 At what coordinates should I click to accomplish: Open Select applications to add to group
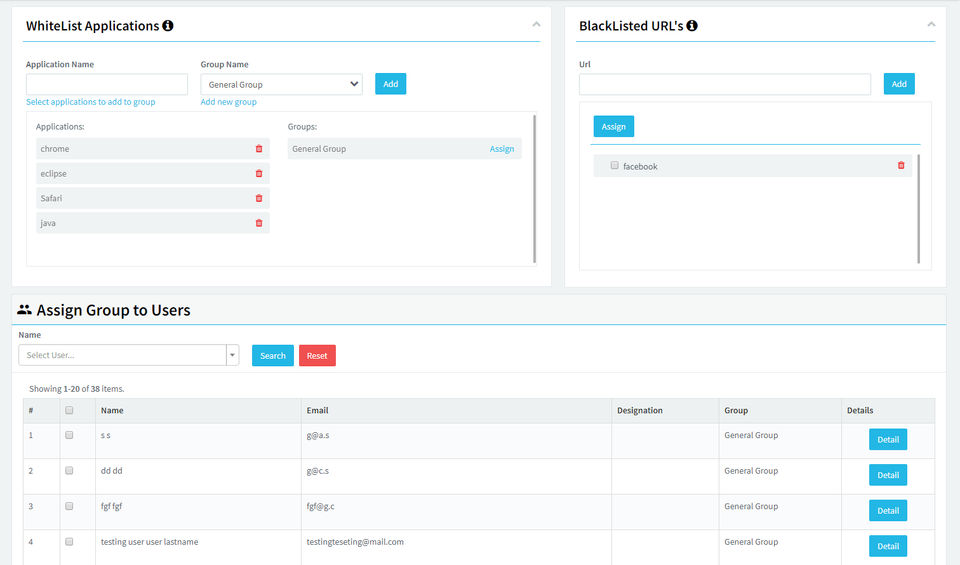91,102
